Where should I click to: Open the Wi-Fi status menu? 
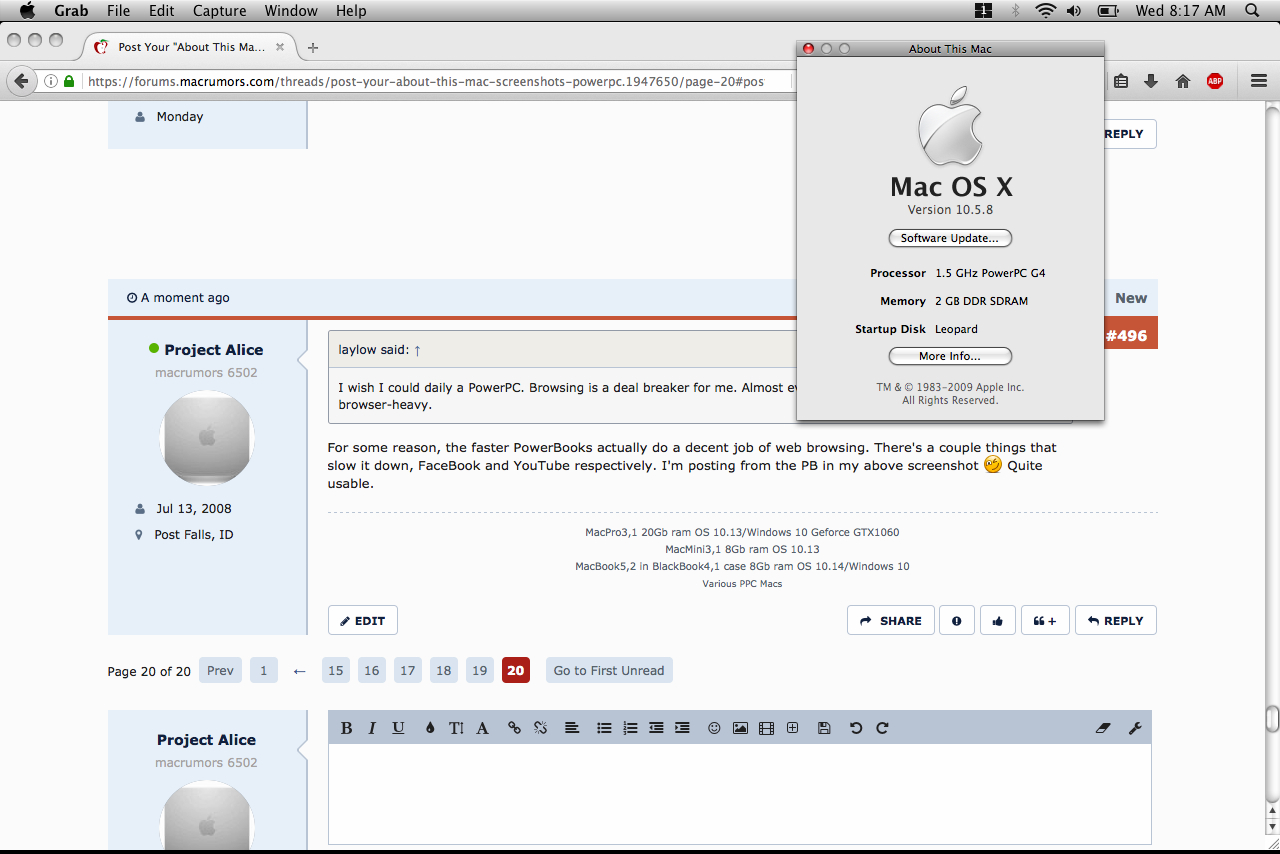tap(1046, 11)
